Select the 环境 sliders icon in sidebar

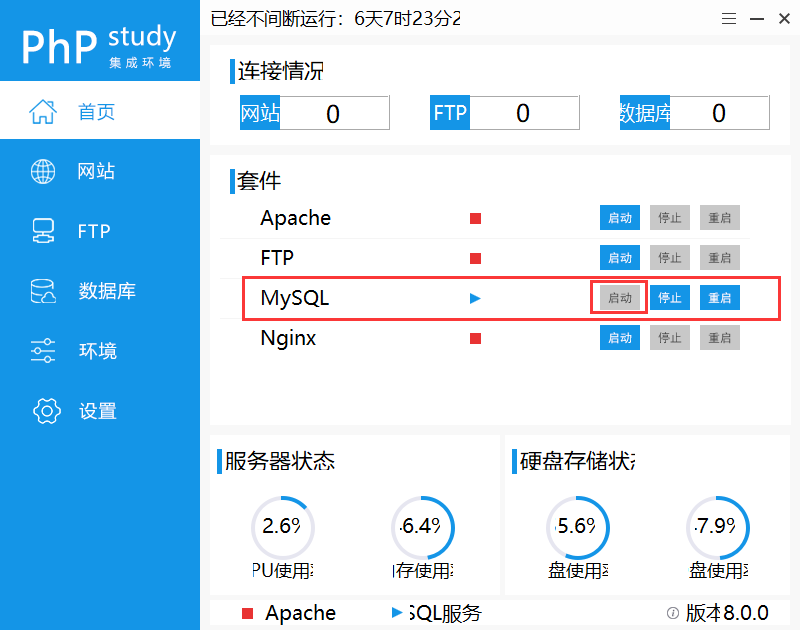(43, 351)
